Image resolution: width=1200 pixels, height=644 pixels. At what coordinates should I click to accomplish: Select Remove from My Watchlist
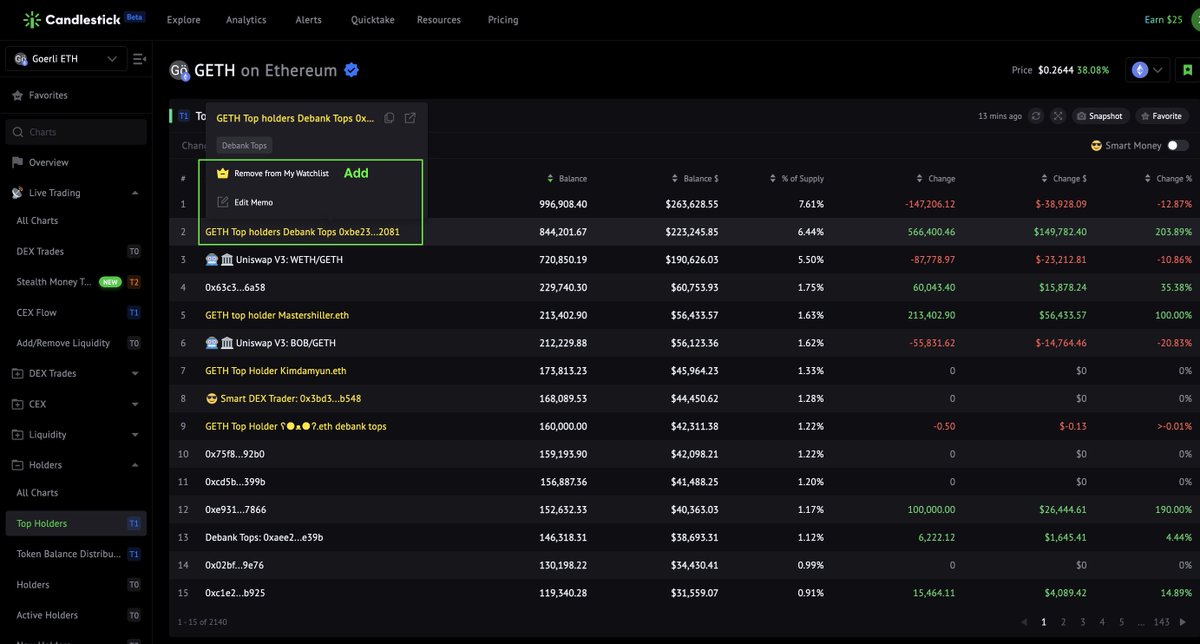point(281,173)
